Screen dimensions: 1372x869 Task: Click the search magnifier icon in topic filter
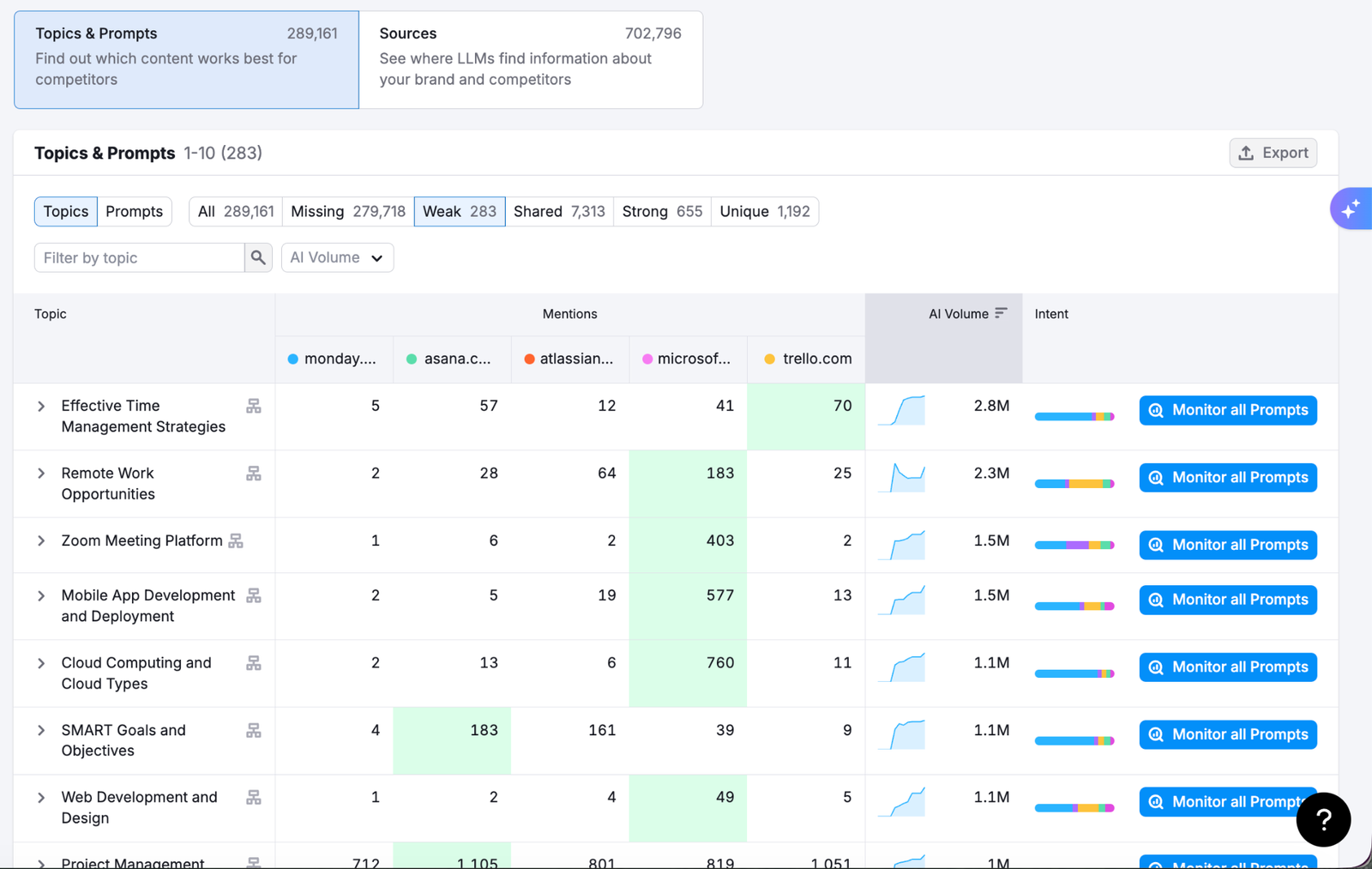[x=258, y=257]
